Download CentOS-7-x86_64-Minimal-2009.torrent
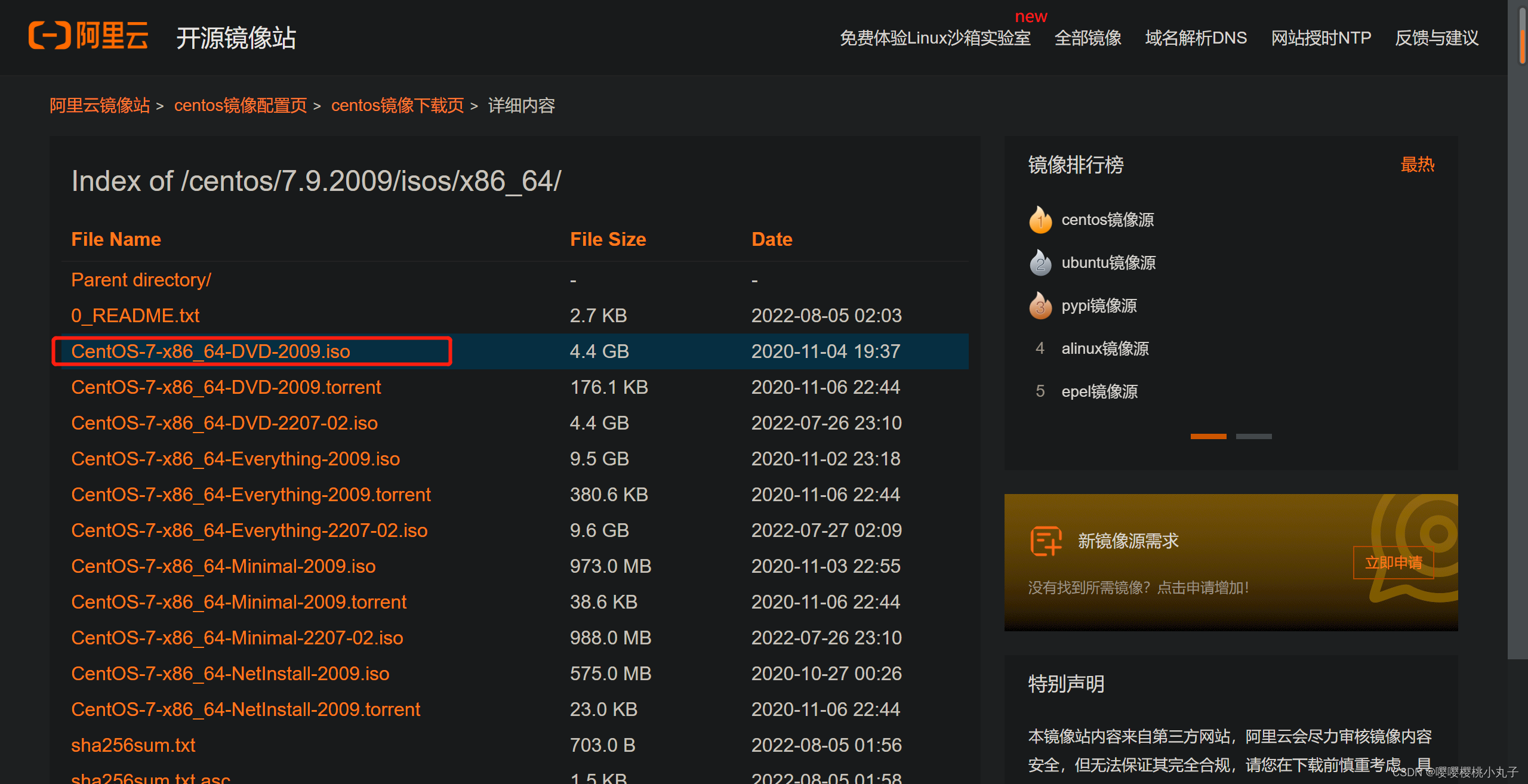The image size is (1528, 784). click(x=239, y=602)
